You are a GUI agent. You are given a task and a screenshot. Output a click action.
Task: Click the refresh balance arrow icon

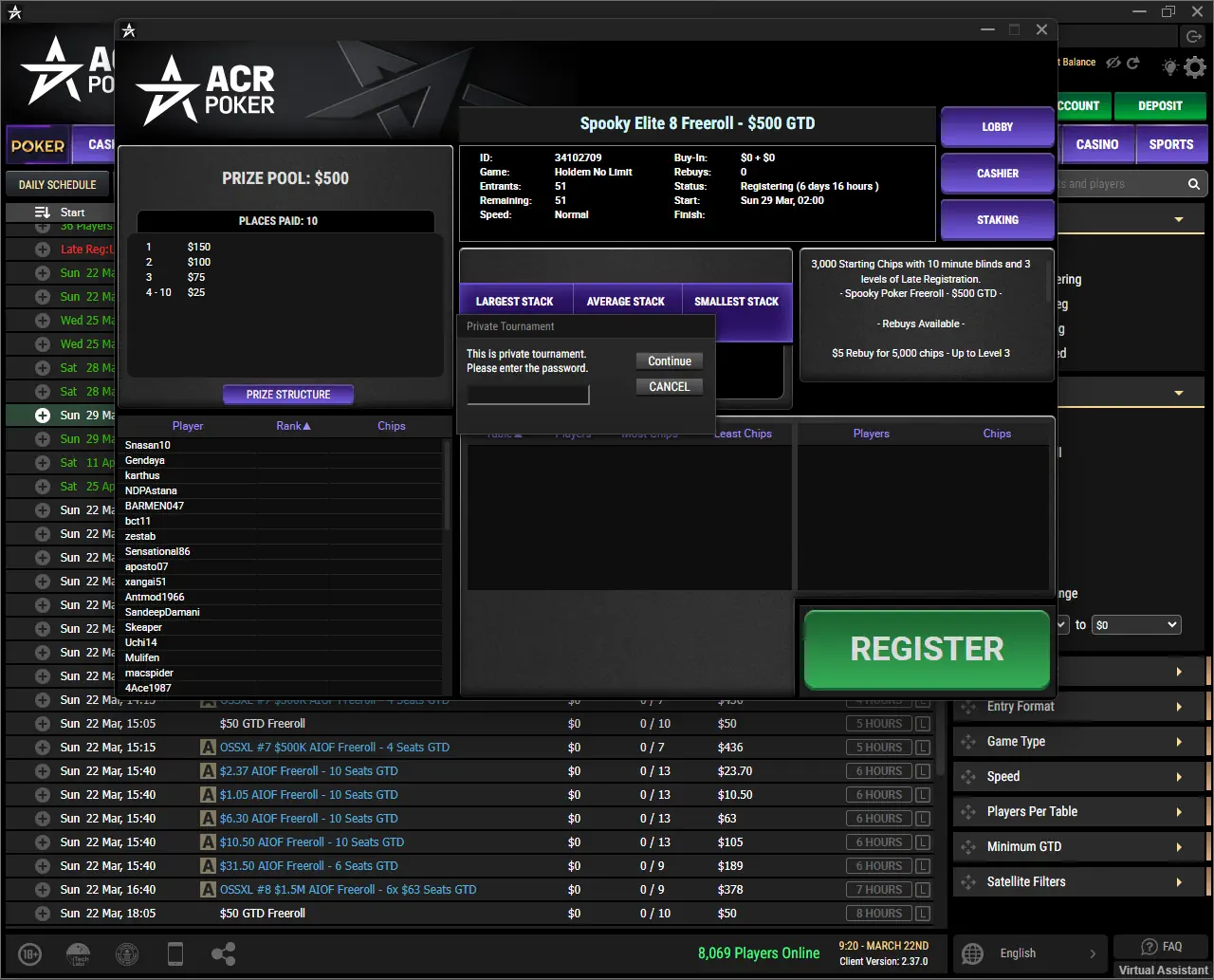click(x=1132, y=61)
